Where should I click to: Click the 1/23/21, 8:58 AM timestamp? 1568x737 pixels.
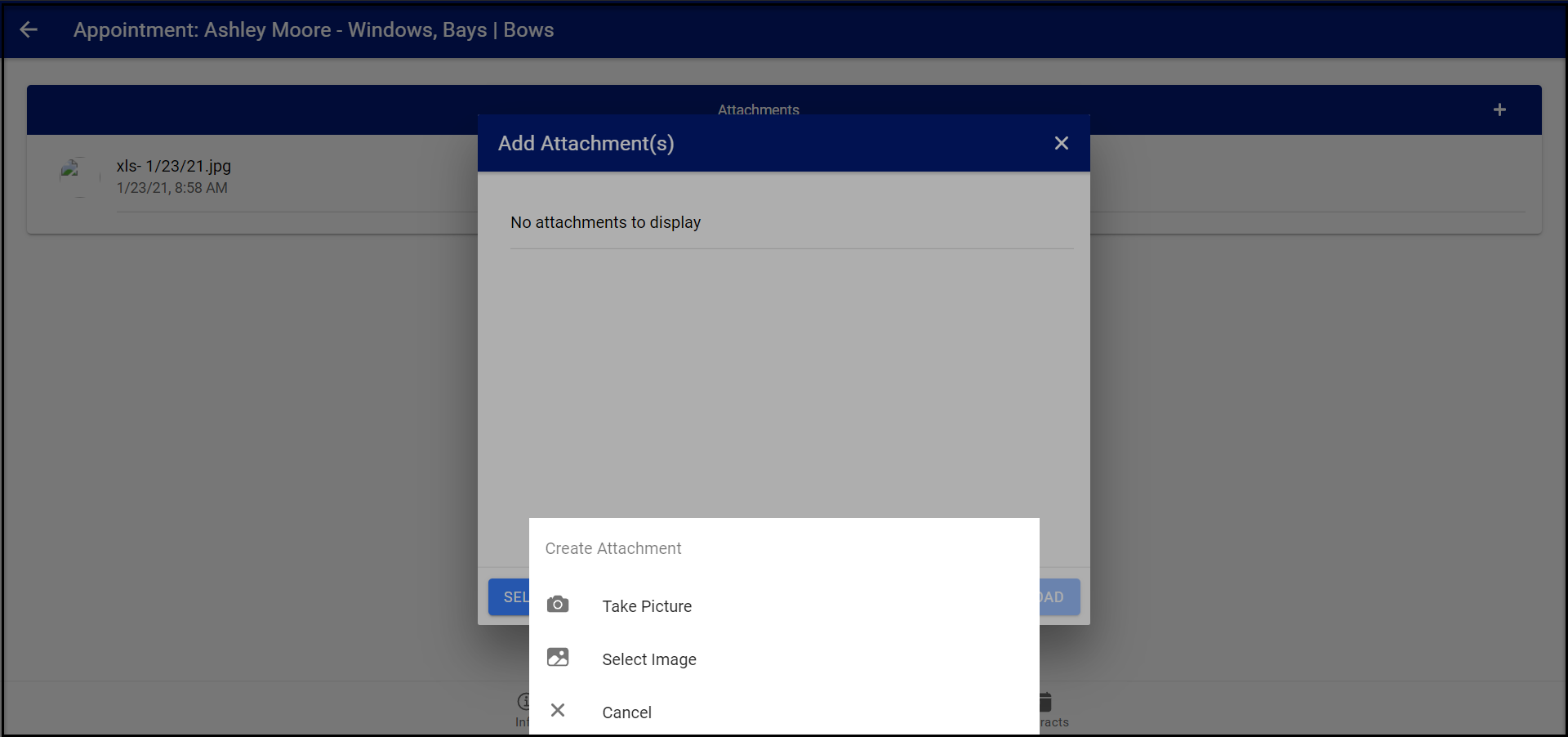tap(172, 188)
